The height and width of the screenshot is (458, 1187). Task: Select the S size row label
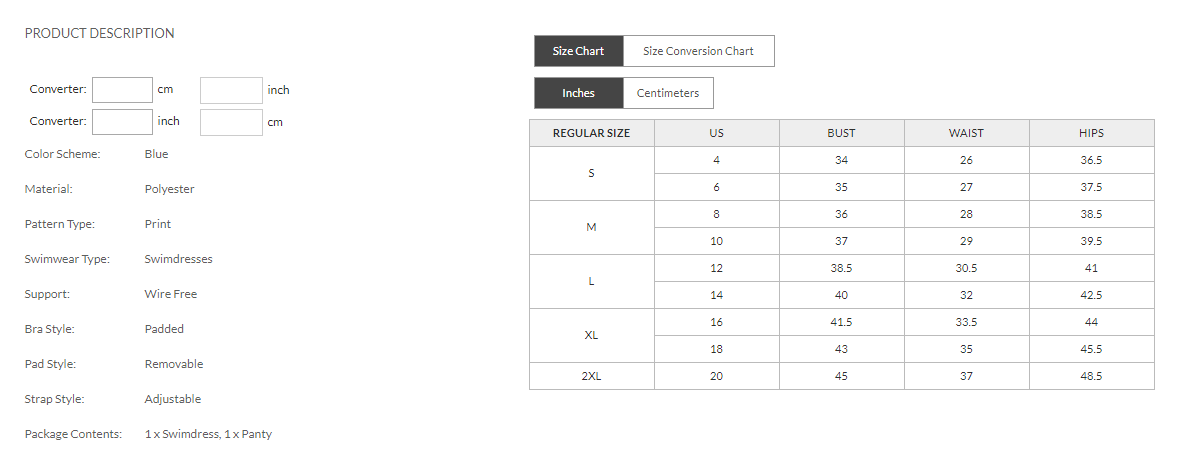click(x=591, y=174)
